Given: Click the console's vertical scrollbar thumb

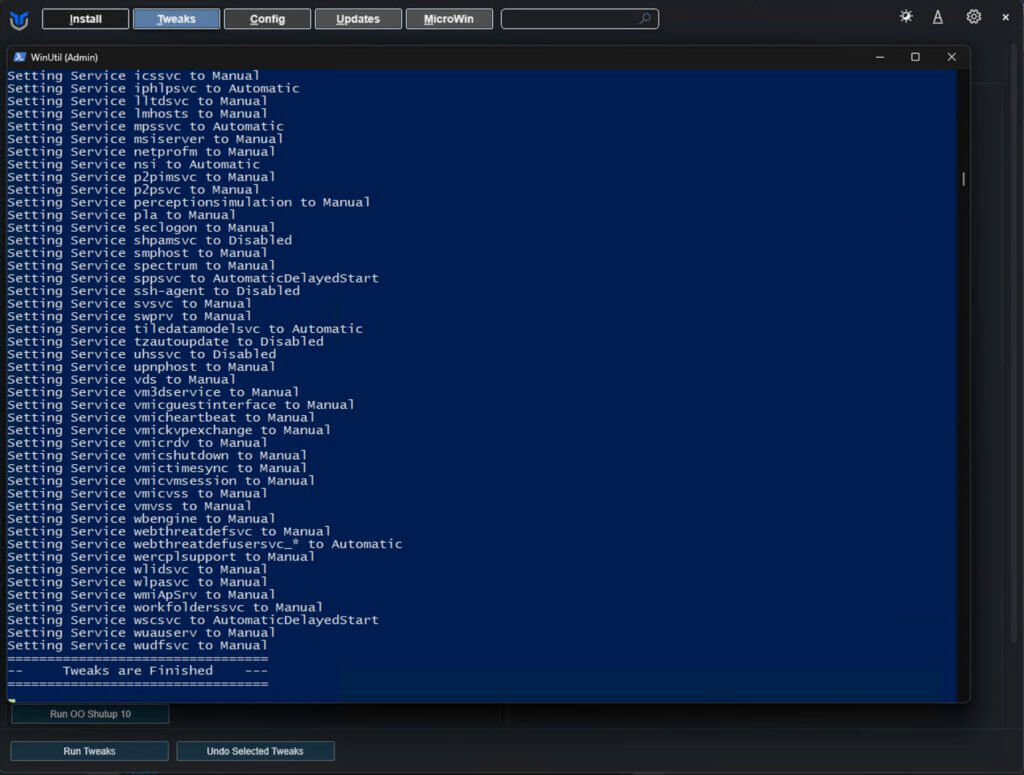Looking at the screenshot, I should pos(963,179).
